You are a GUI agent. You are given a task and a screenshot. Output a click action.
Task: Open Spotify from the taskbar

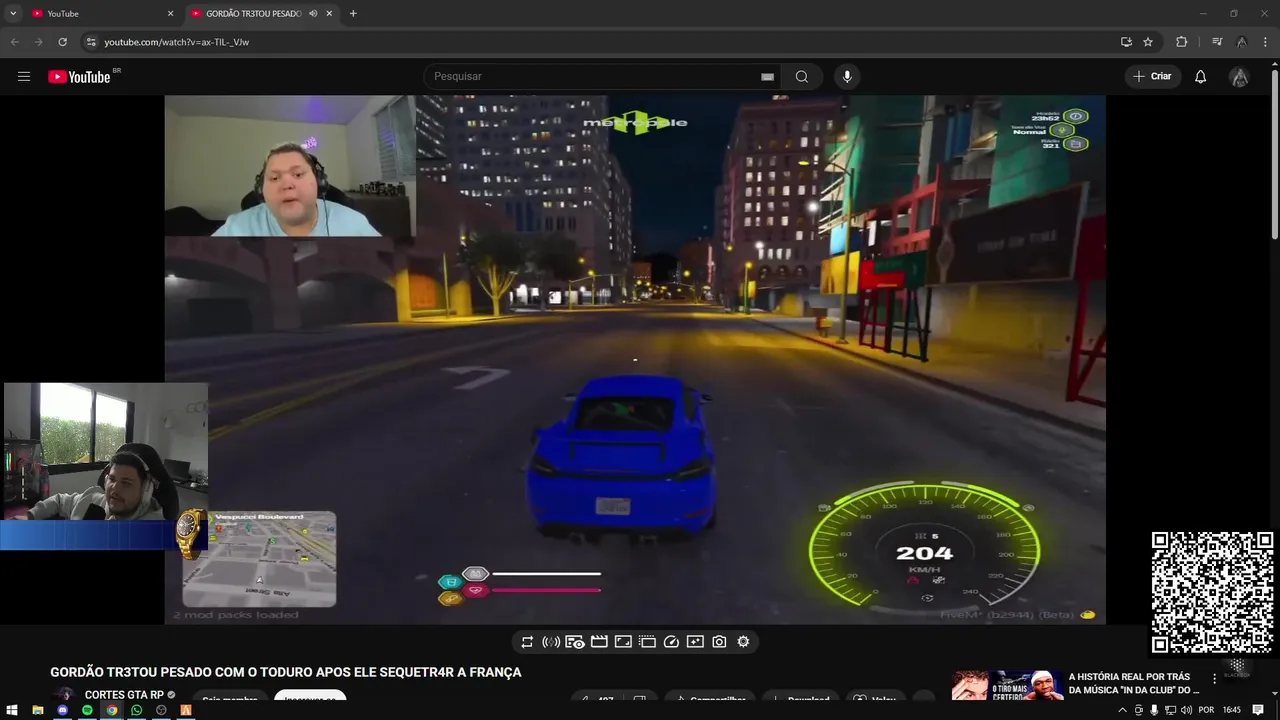click(x=87, y=710)
